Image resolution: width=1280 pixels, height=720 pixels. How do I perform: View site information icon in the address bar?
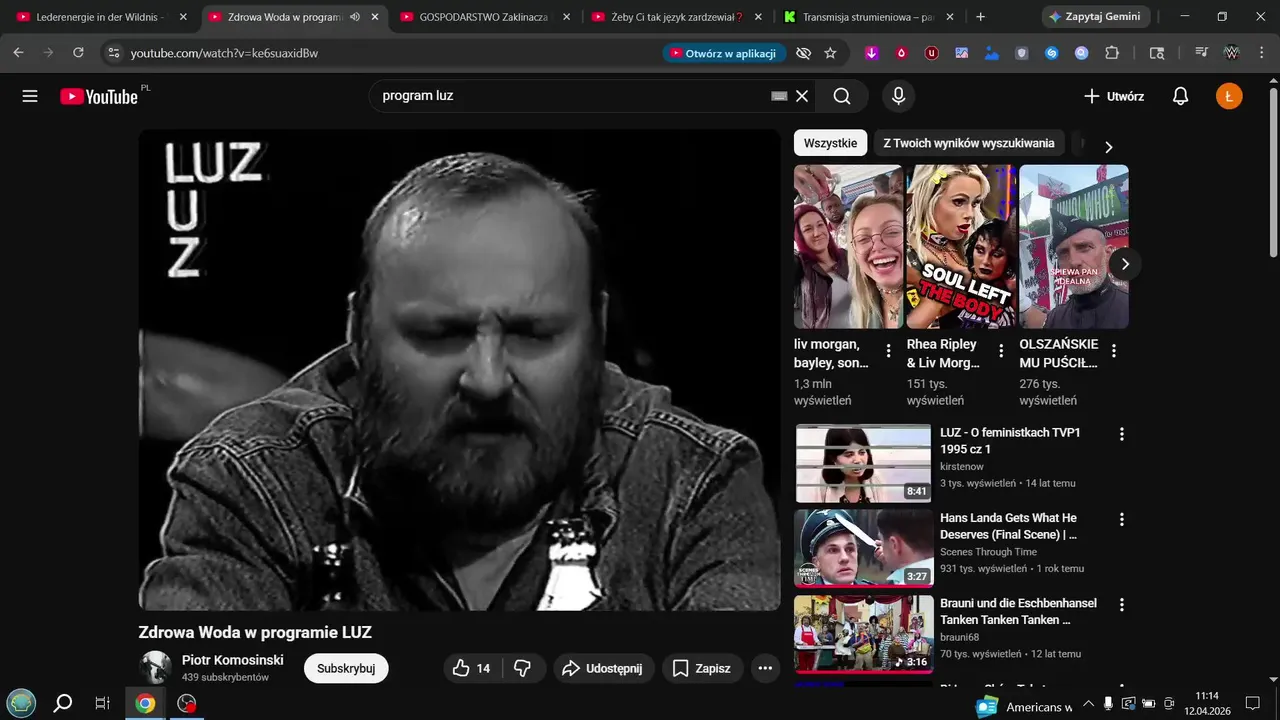coord(113,53)
